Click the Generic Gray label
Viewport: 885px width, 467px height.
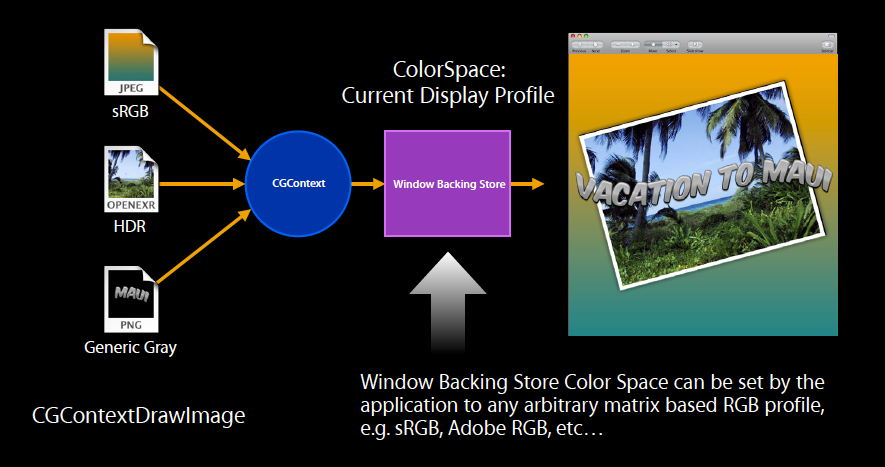131,348
